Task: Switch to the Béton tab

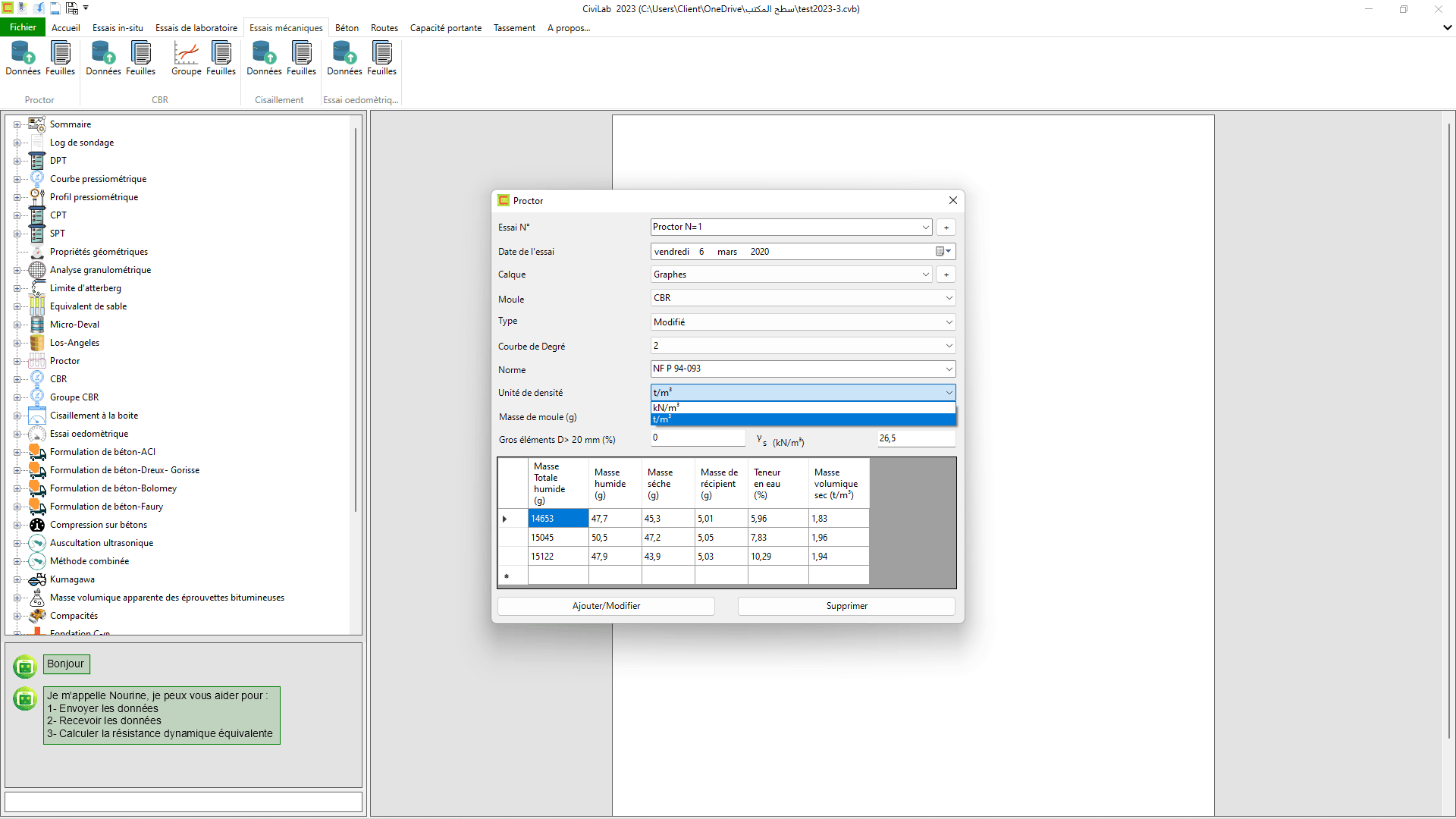Action: (x=347, y=28)
